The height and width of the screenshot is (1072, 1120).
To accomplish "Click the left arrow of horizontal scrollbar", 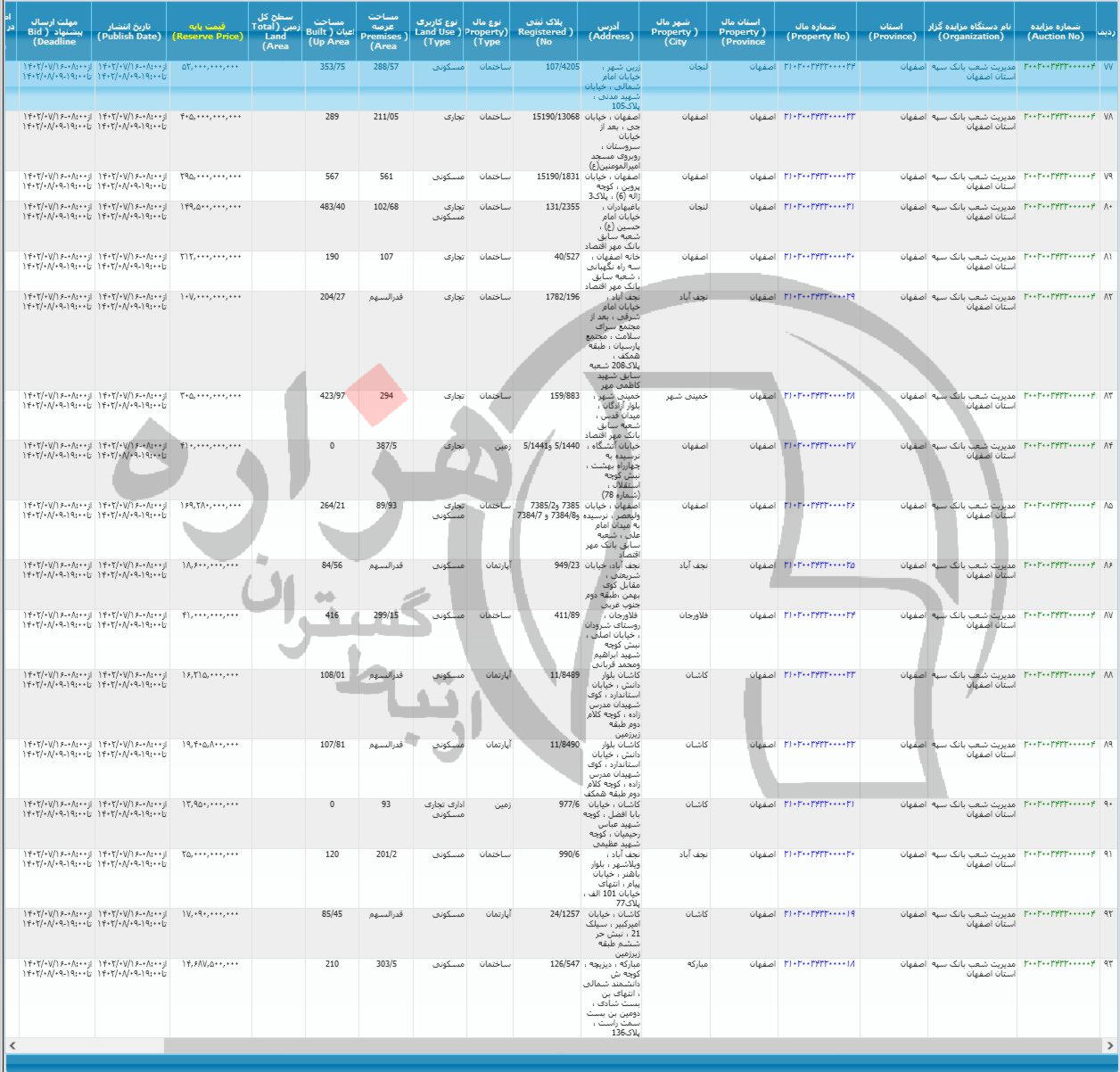I will (x=11, y=1044).
